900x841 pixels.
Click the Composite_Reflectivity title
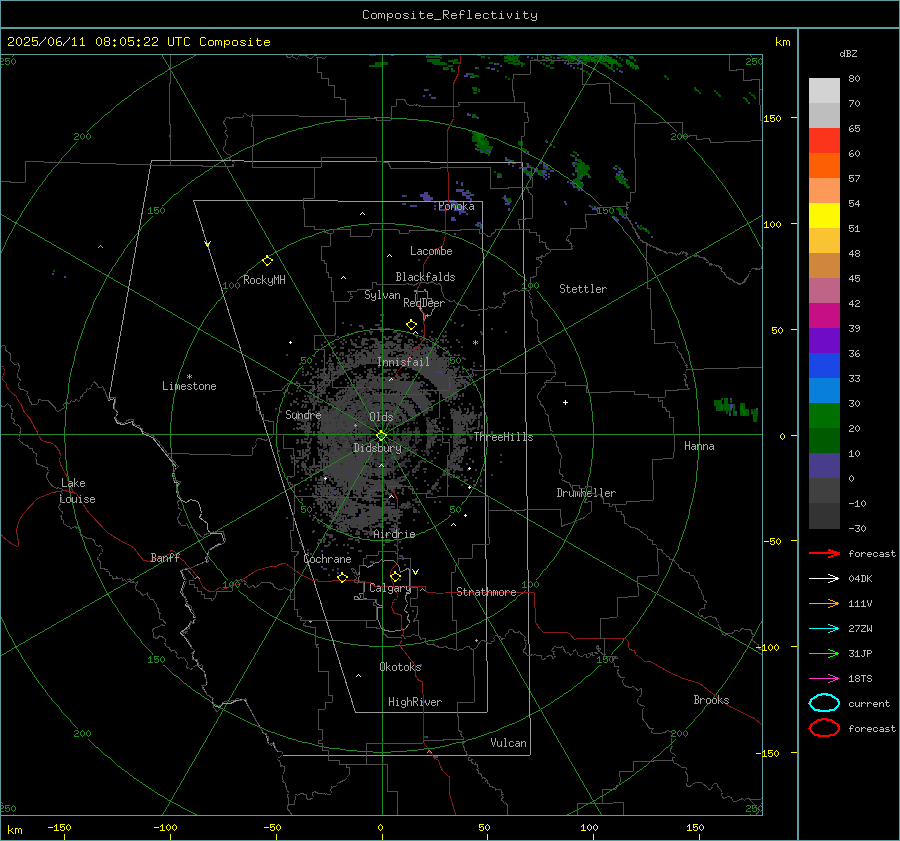point(450,15)
